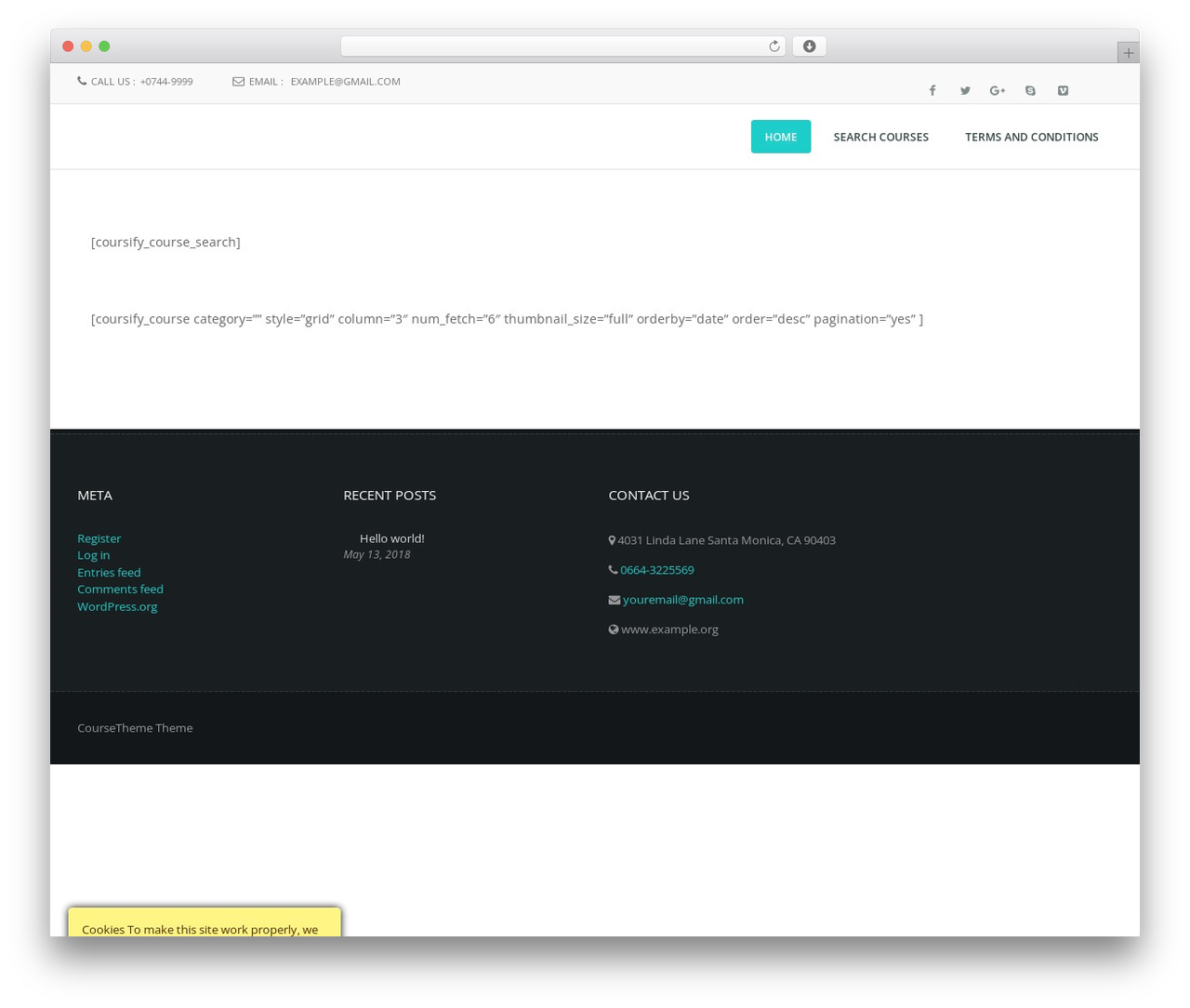Open the Vimeo social icon
1190x1008 pixels.
(x=1063, y=90)
